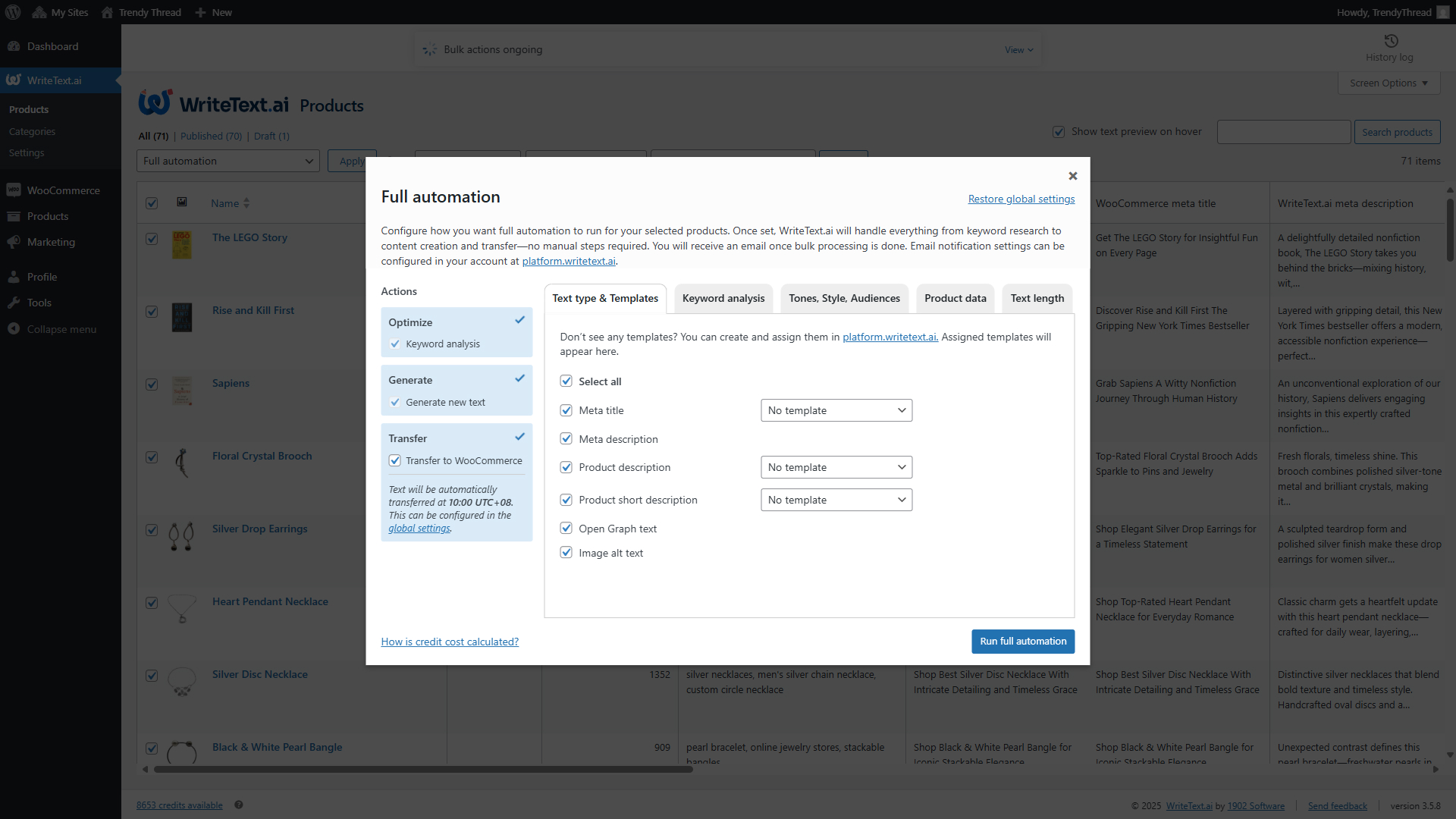The width and height of the screenshot is (1456, 819).
Task: Open the WordPress logo menu
Action: [12, 12]
